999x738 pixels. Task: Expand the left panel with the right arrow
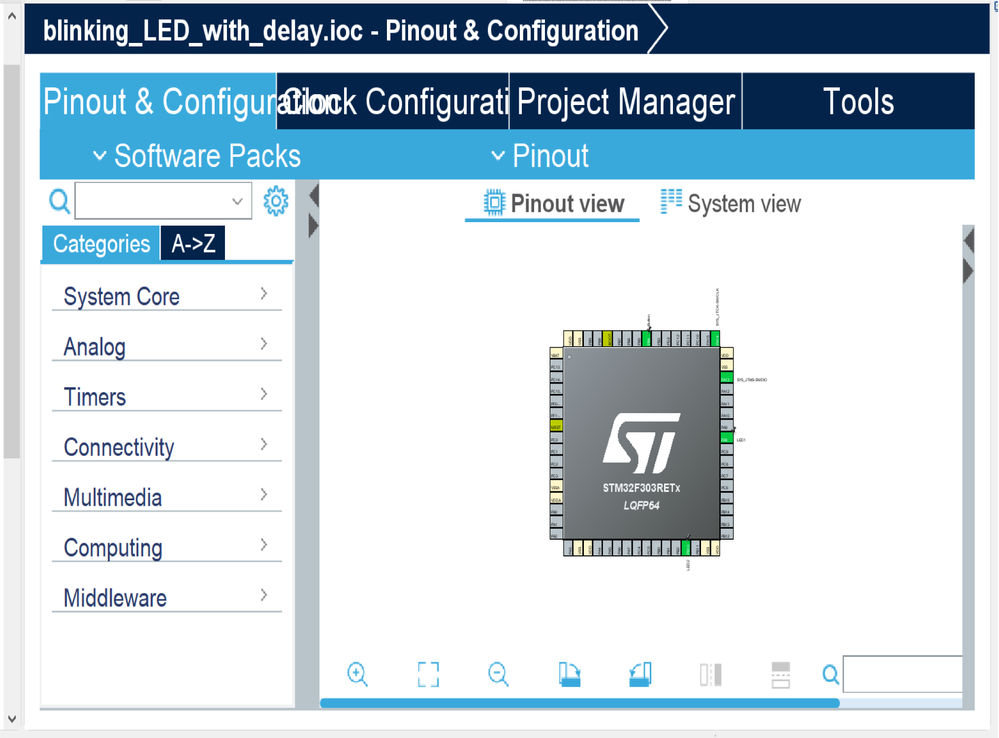coord(313,226)
